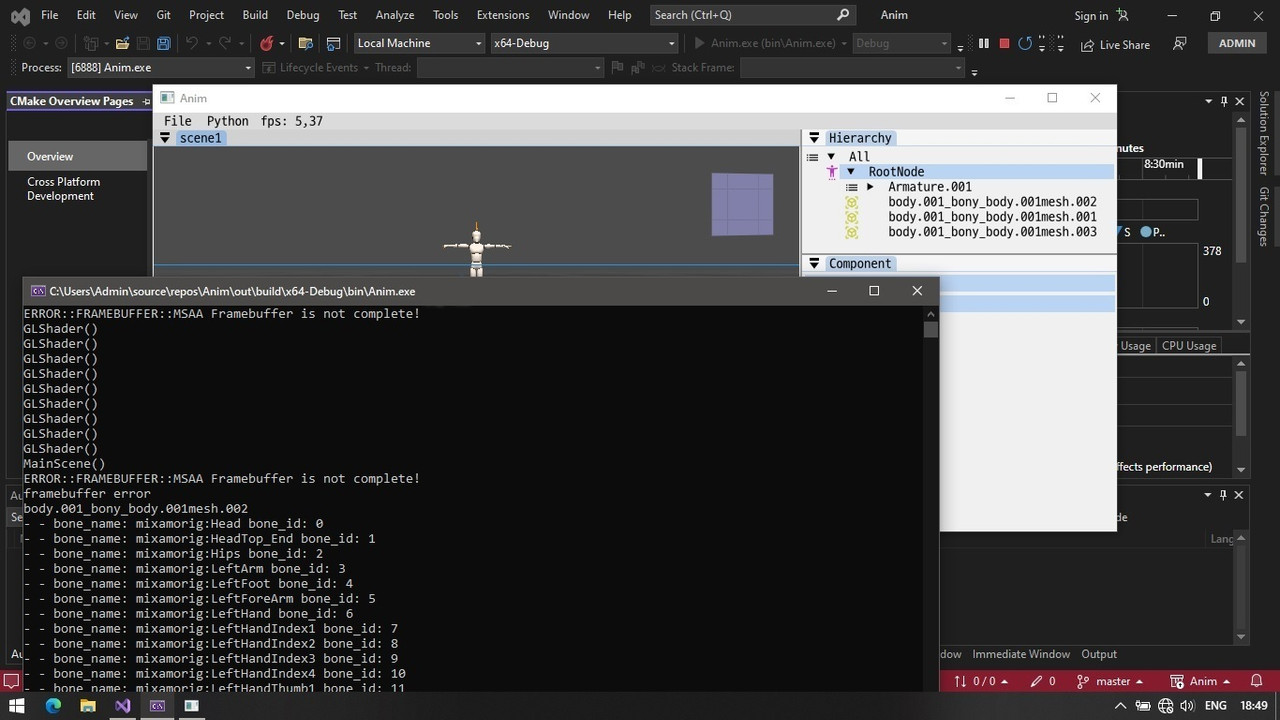
Task: Click the Hot Reload flame icon
Action: click(267, 43)
